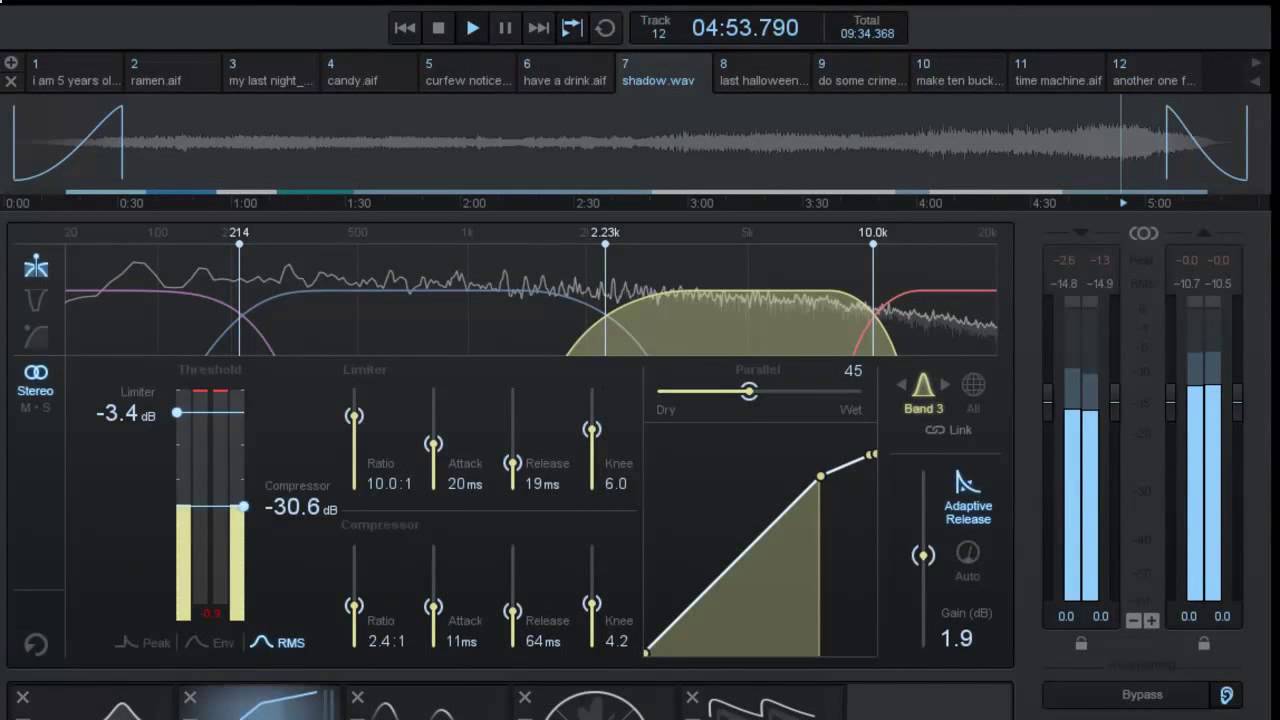Image resolution: width=1280 pixels, height=720 pixels.
Task: Stop playback with the stop button
Action: point(438,28)
